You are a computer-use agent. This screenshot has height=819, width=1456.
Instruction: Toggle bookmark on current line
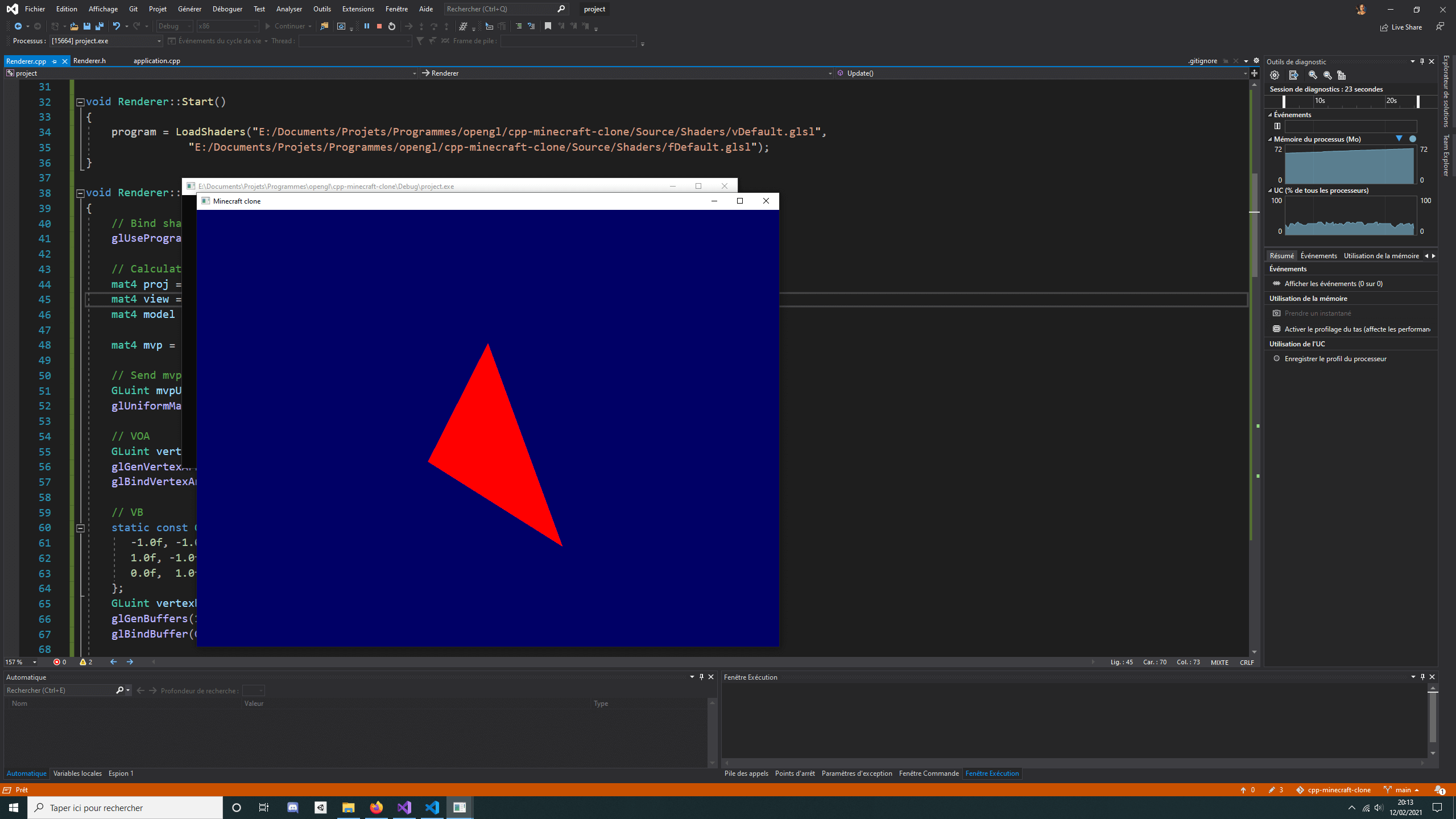[x=548, y=26]
